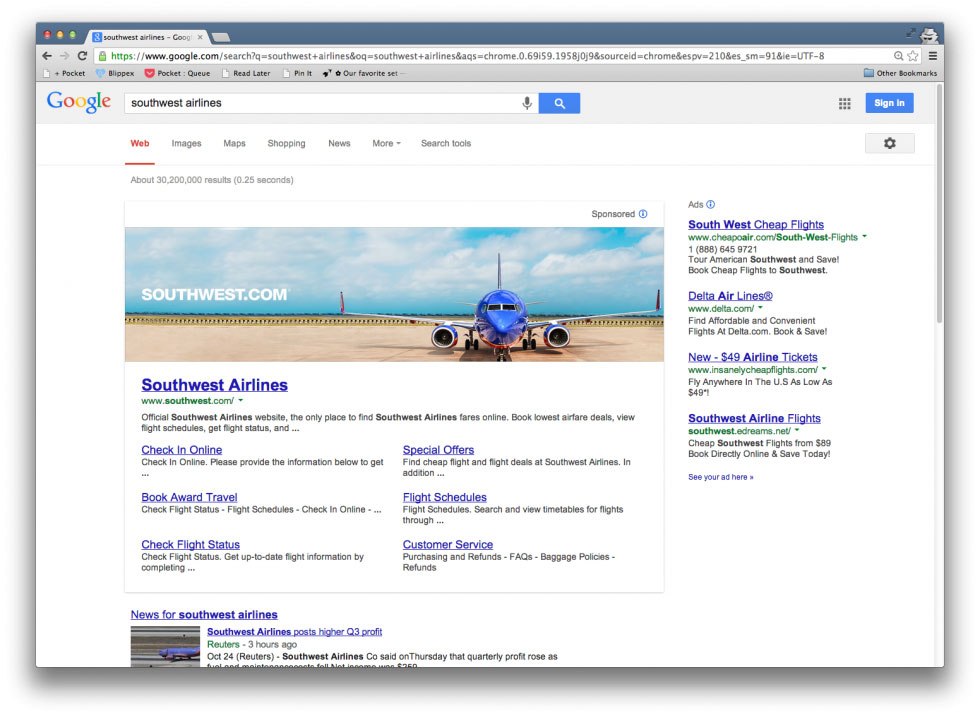Switch to the Images tab
Viewport: 980px width, 717px height.
tap(186, 143)
